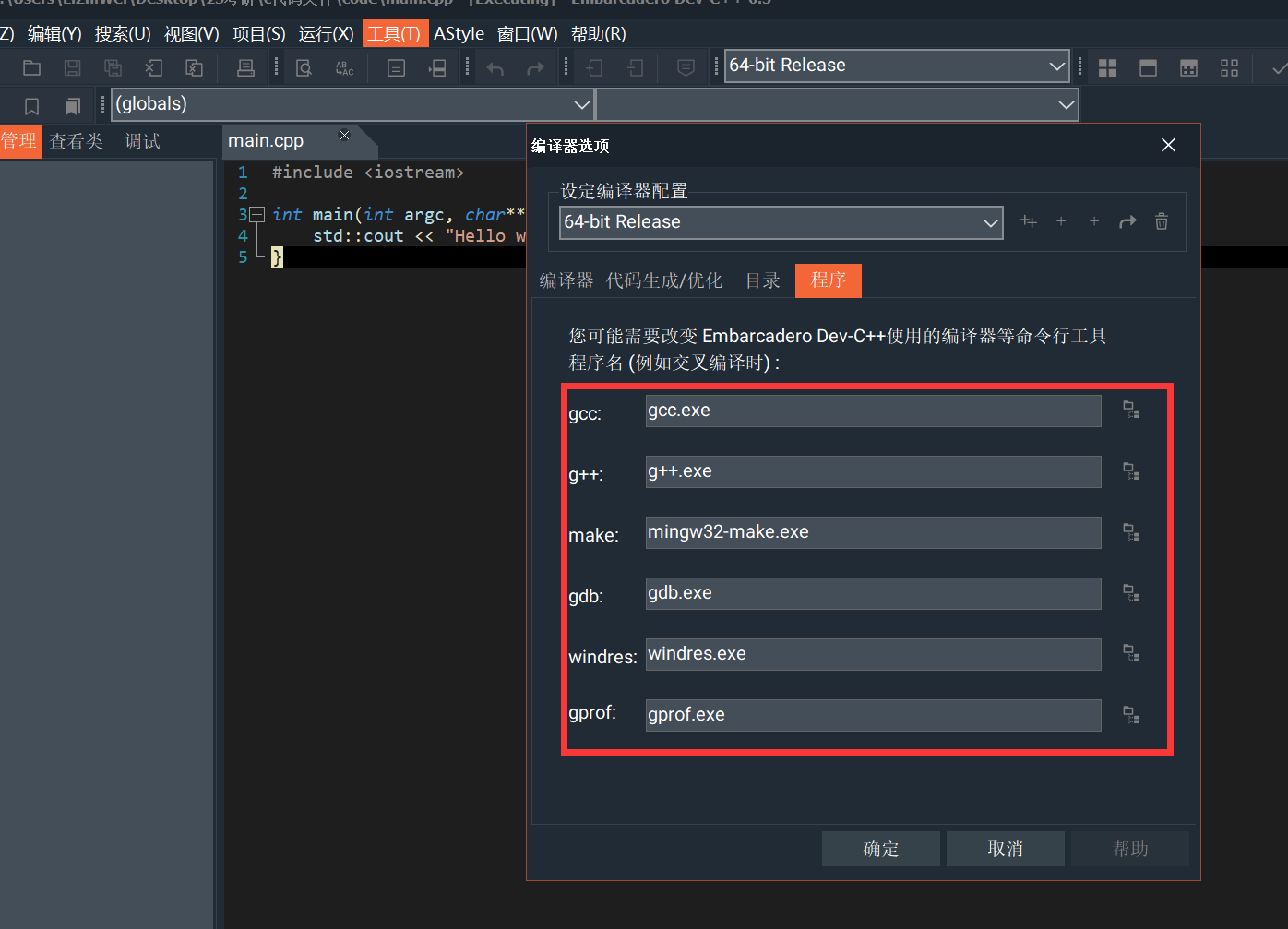Open the 编辑(Y) menu
Image resolution: width=1288 pixels, height=929 pixels.
point(54,34)
